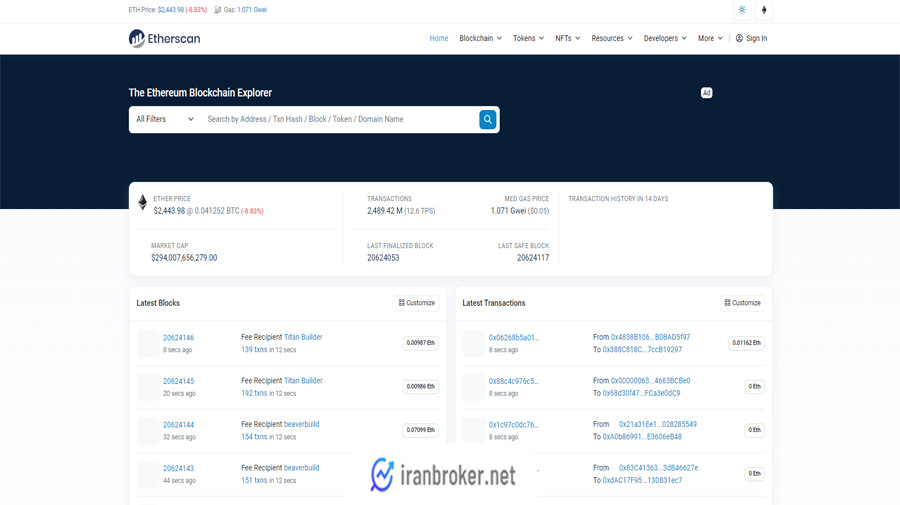Click block icon for block 20624145
The width and height of the screenshot is (900, 505).
click(x=148, y=387)
